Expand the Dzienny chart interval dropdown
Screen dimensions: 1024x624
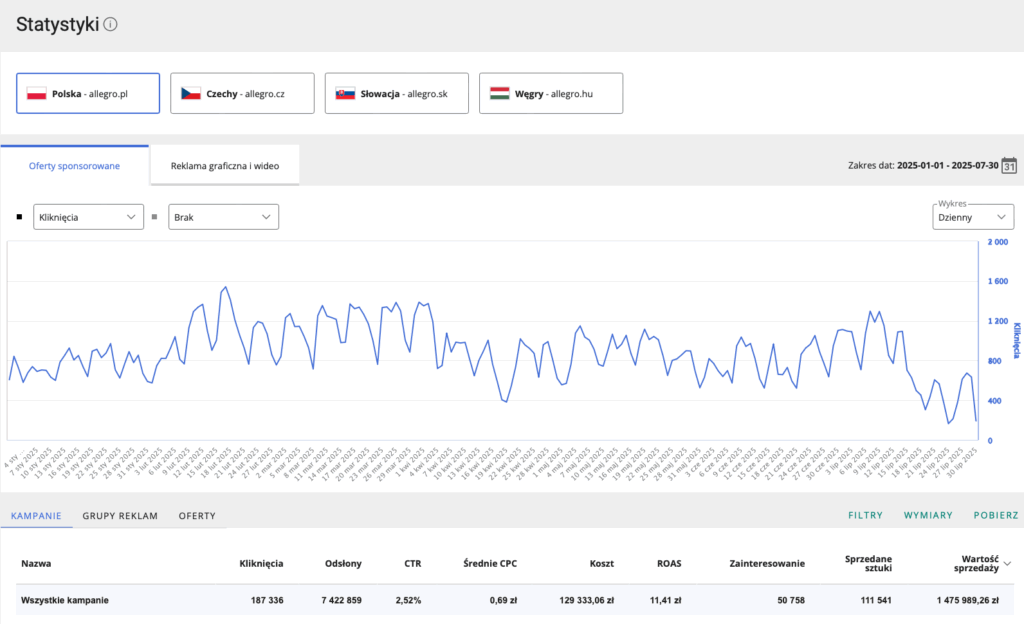(971, 217)
